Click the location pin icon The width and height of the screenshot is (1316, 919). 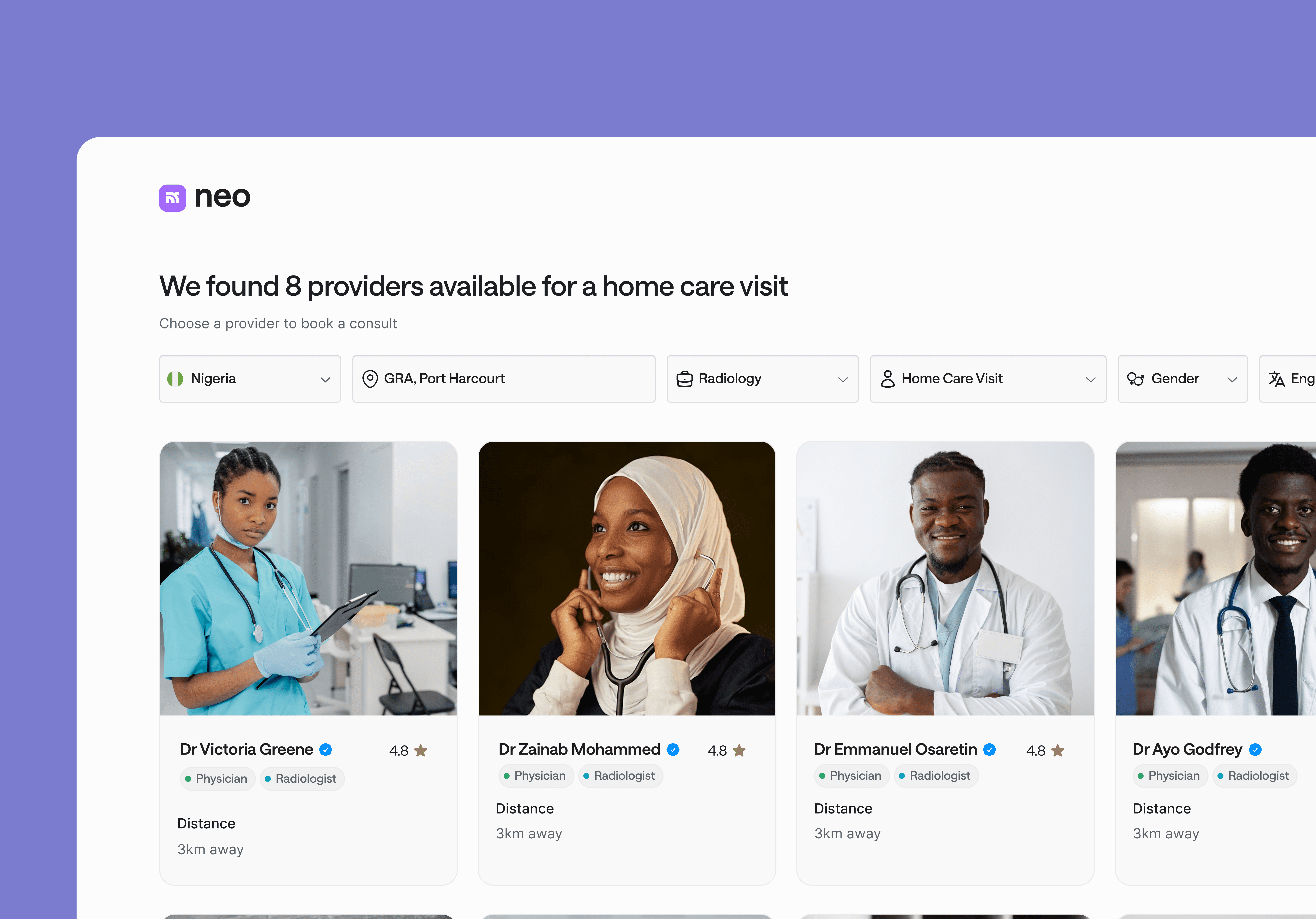(x=370, y=379)
